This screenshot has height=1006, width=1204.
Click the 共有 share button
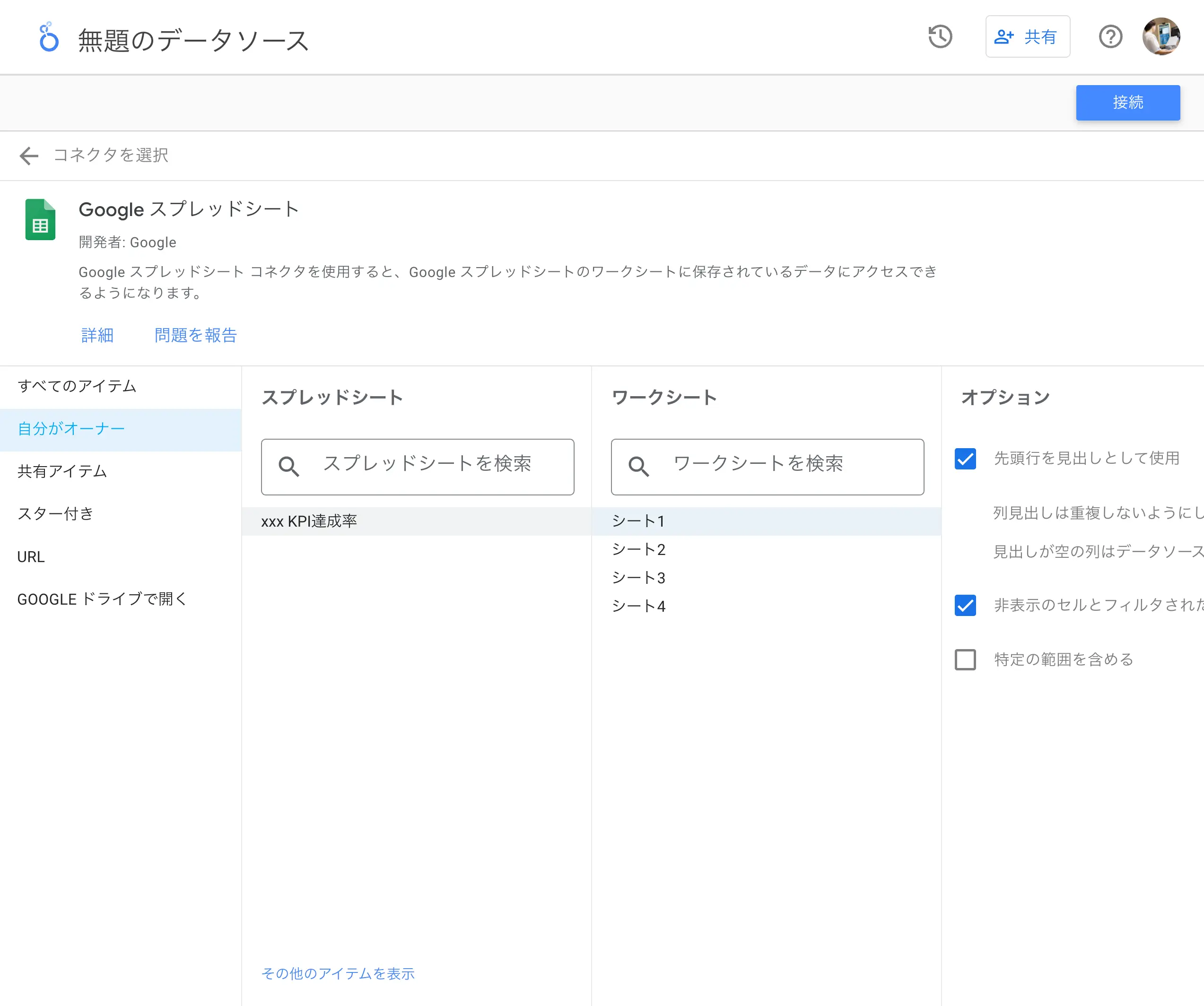pyautogui.click(x=1028, y=37)
